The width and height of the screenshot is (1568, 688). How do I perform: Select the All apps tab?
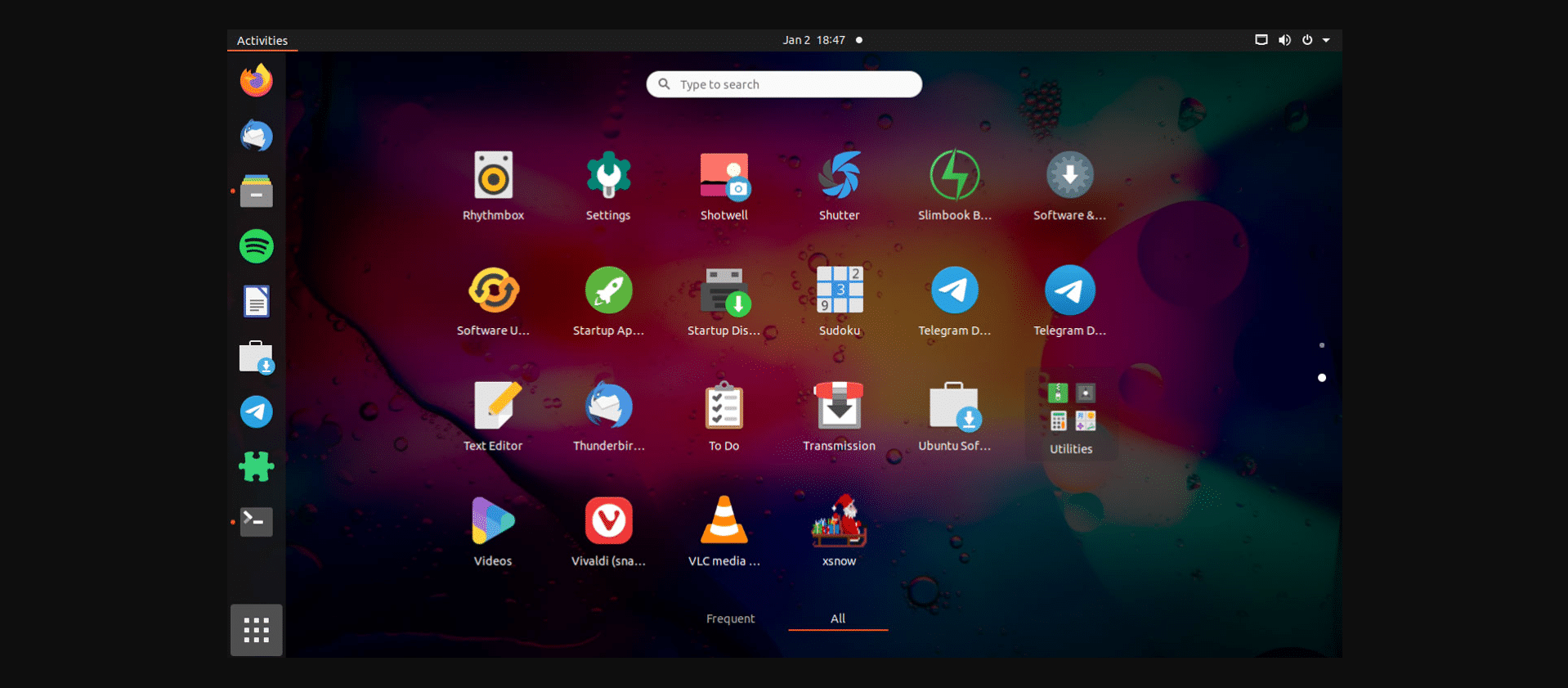pyautogui.click(x=838, y=618)
